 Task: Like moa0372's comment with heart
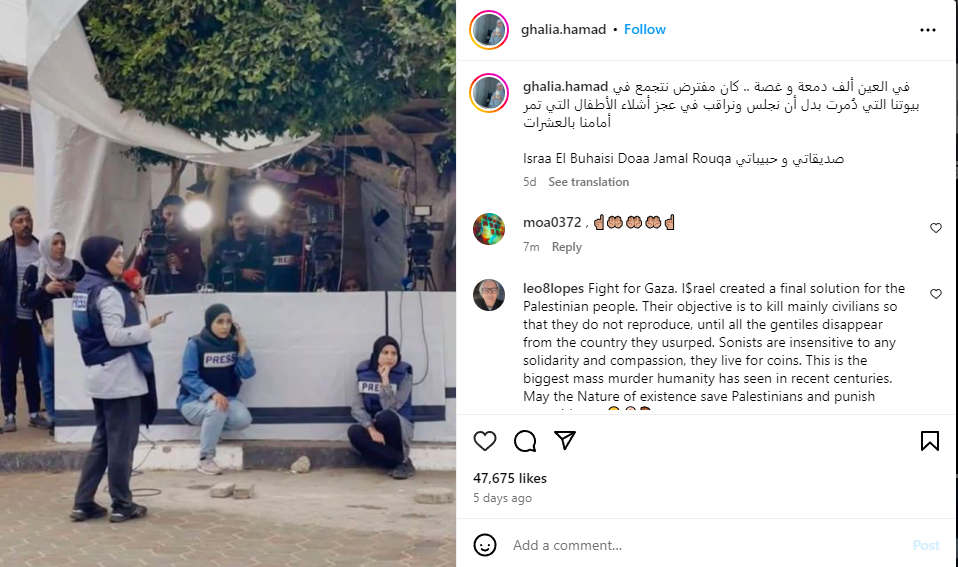(935, 228)
